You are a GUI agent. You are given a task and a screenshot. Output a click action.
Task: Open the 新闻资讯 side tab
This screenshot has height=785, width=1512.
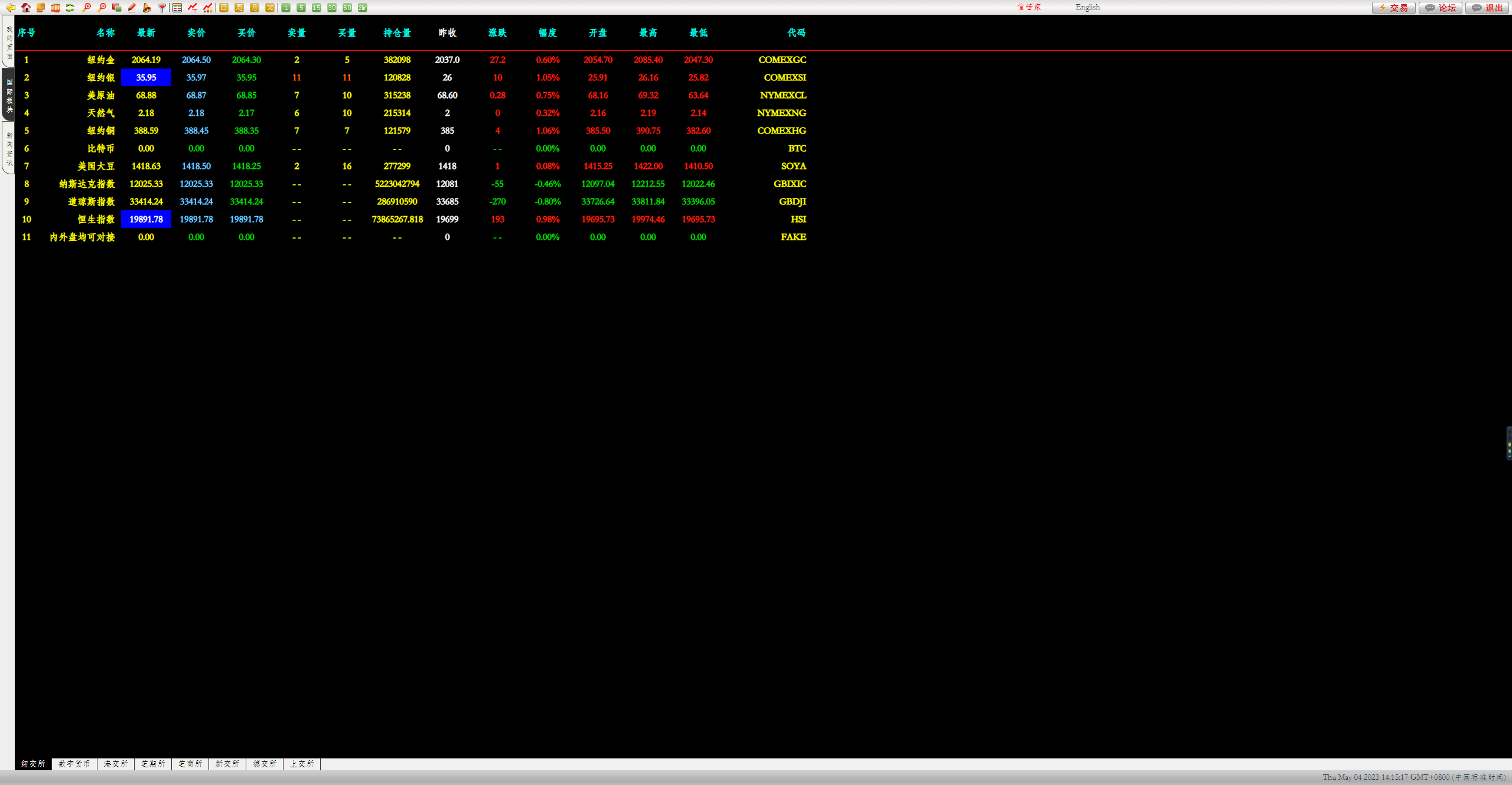9,148
